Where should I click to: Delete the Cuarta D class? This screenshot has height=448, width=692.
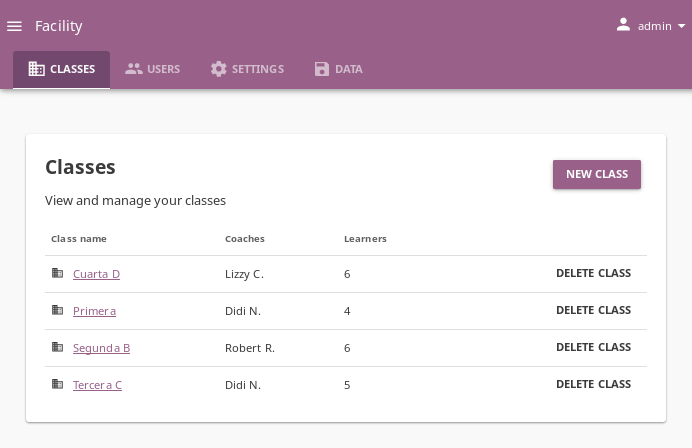coord(593,273)
